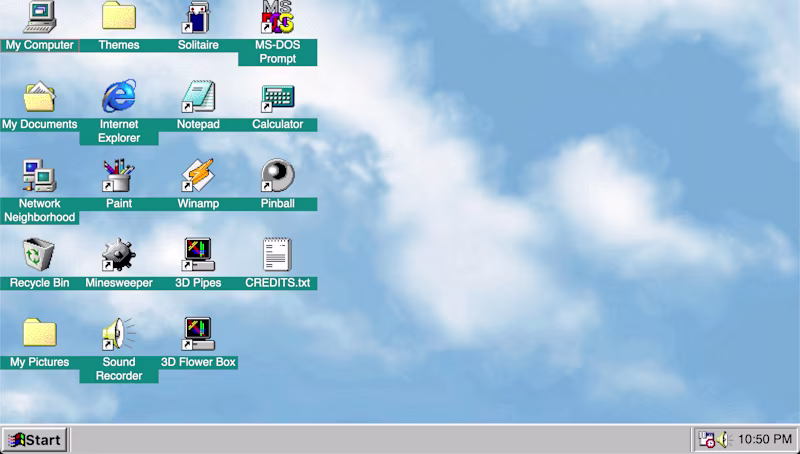The image size is (800, 454).
Task: Click the "Internet Explorer" text label
Action: coord(119,131)
